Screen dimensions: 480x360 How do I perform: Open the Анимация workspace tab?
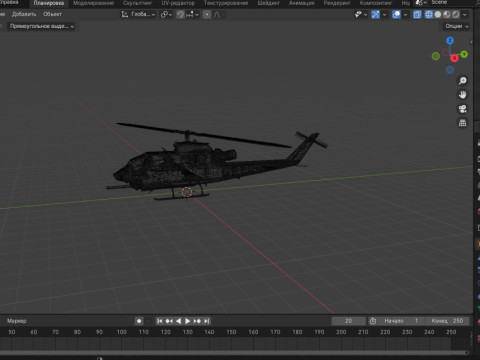(302, 3)
